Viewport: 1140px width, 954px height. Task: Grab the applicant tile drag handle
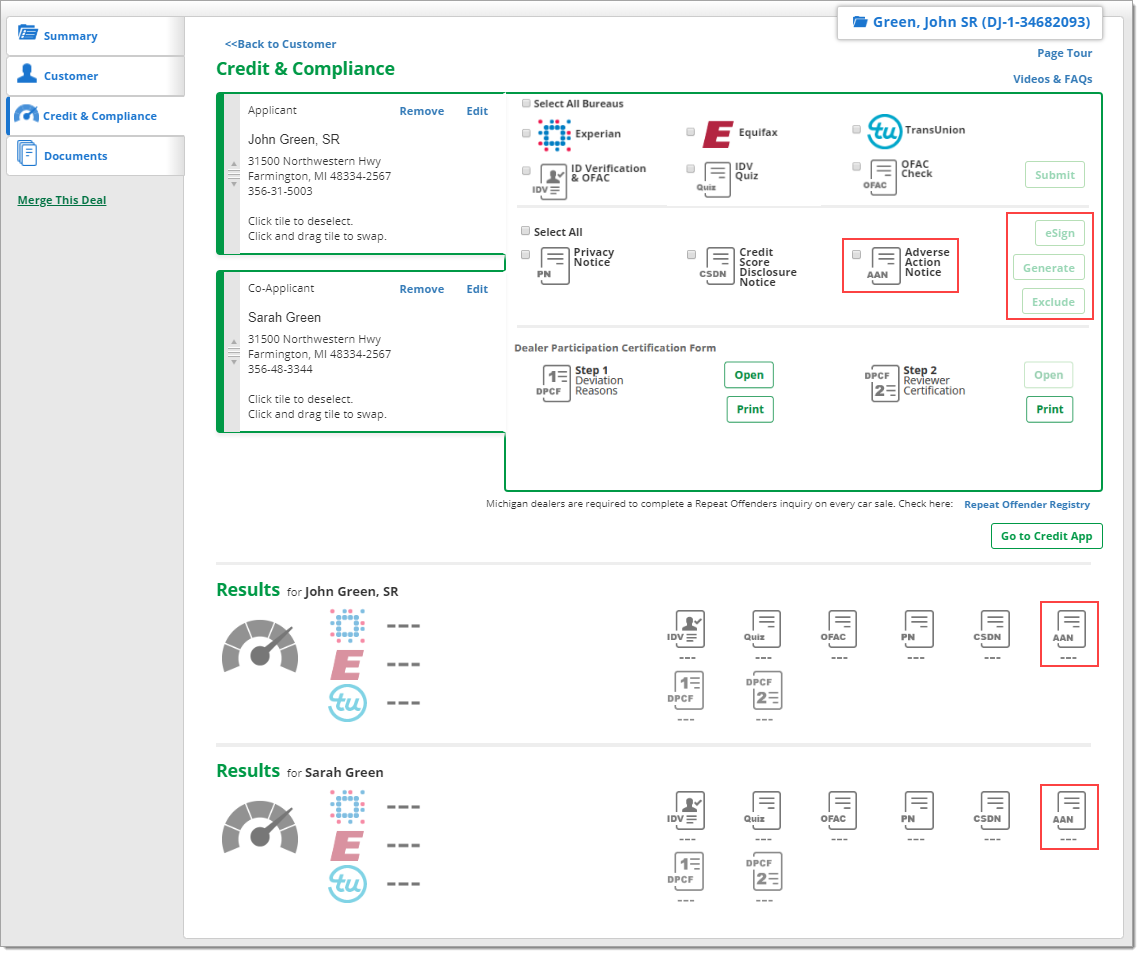233,175
